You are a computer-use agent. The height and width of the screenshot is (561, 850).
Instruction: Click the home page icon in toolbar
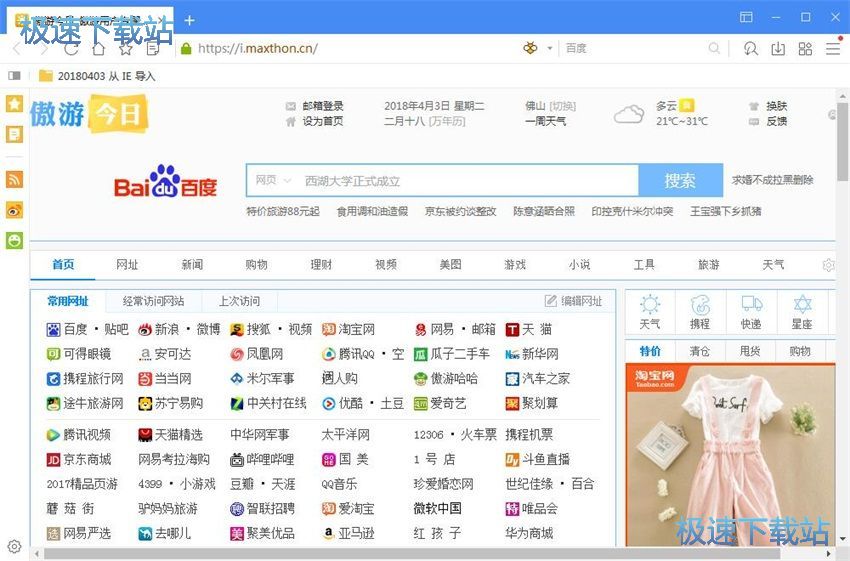pos(99,49)
